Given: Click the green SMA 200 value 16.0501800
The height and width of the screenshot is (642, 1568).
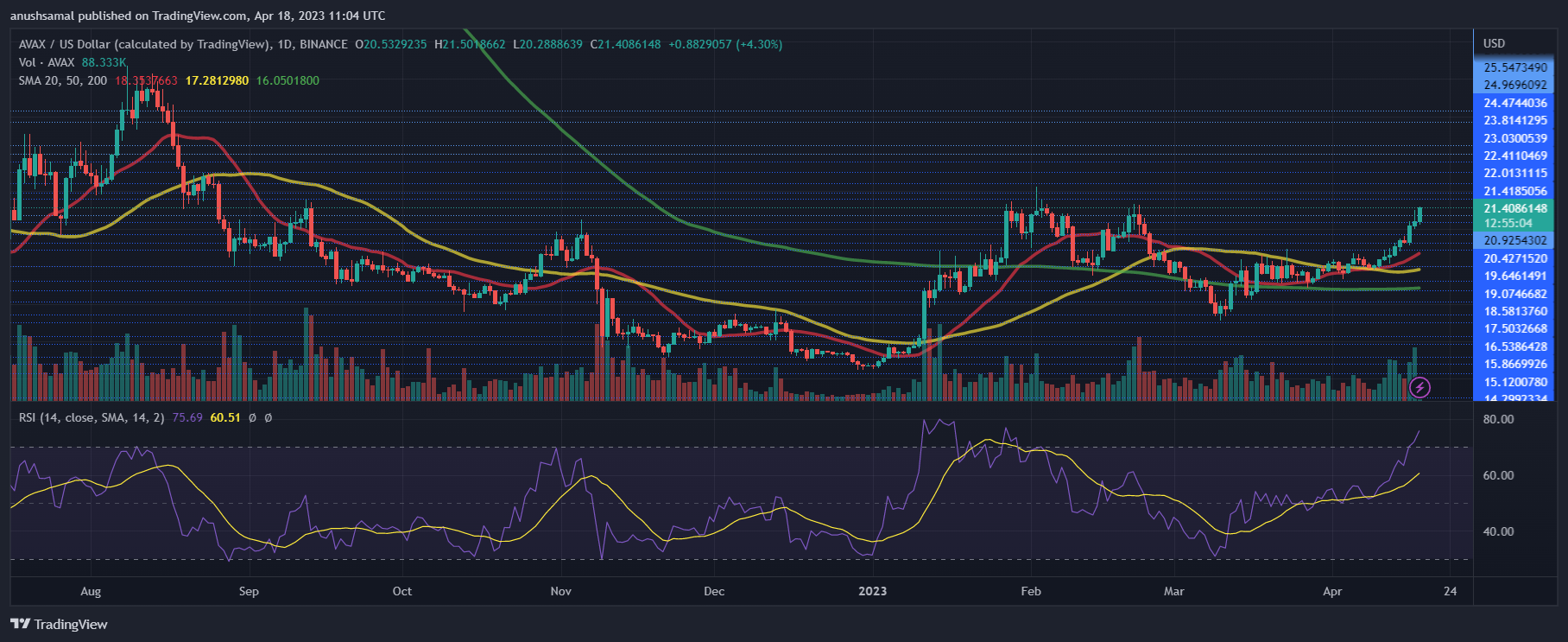Looking at the screenshot, I should click(x=288, y=80).
